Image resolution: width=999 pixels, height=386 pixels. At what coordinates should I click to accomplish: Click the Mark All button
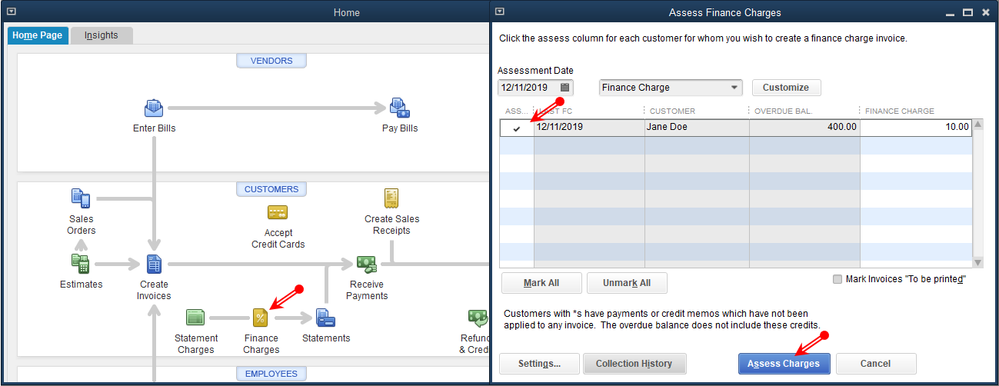coord(542,283)
